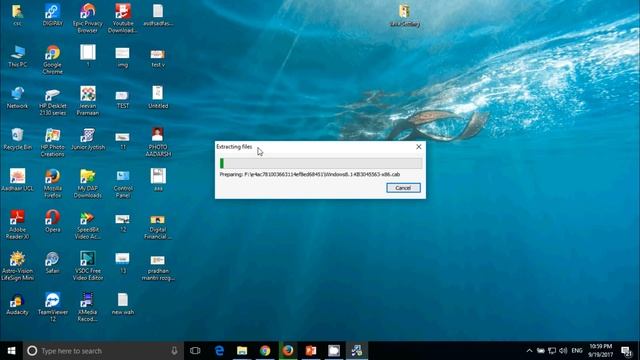Open Microsoft Edge from taskbar

click(219, 351)
